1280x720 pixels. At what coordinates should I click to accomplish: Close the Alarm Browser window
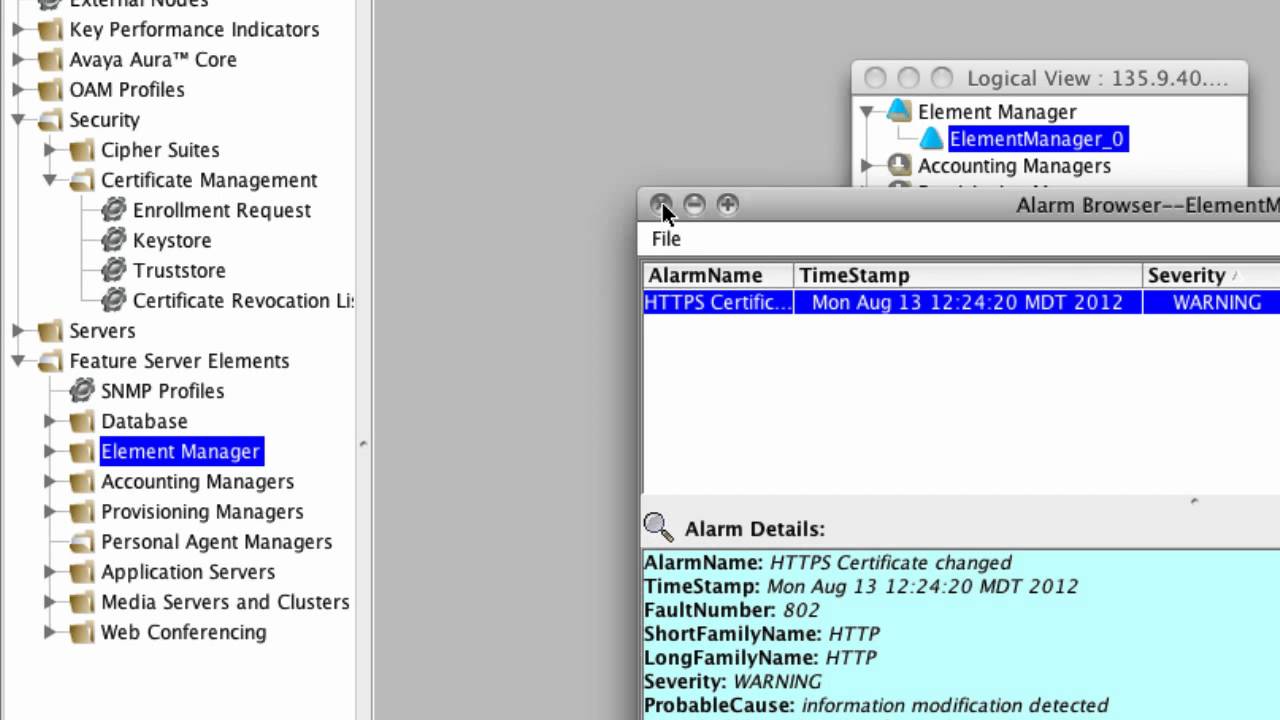(x=661, y=205)
